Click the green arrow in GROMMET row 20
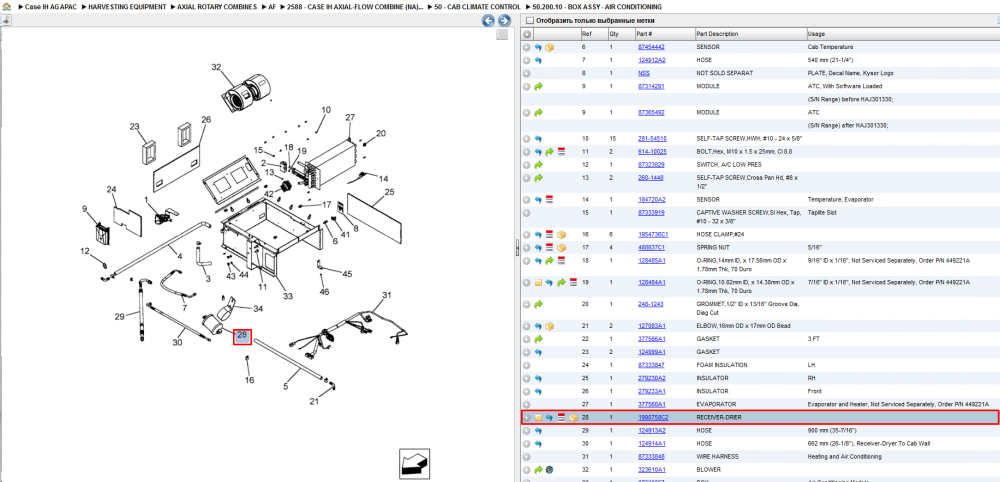Image resolution: width=1000 pixels, height=482 pixels. tap(538, 304)
